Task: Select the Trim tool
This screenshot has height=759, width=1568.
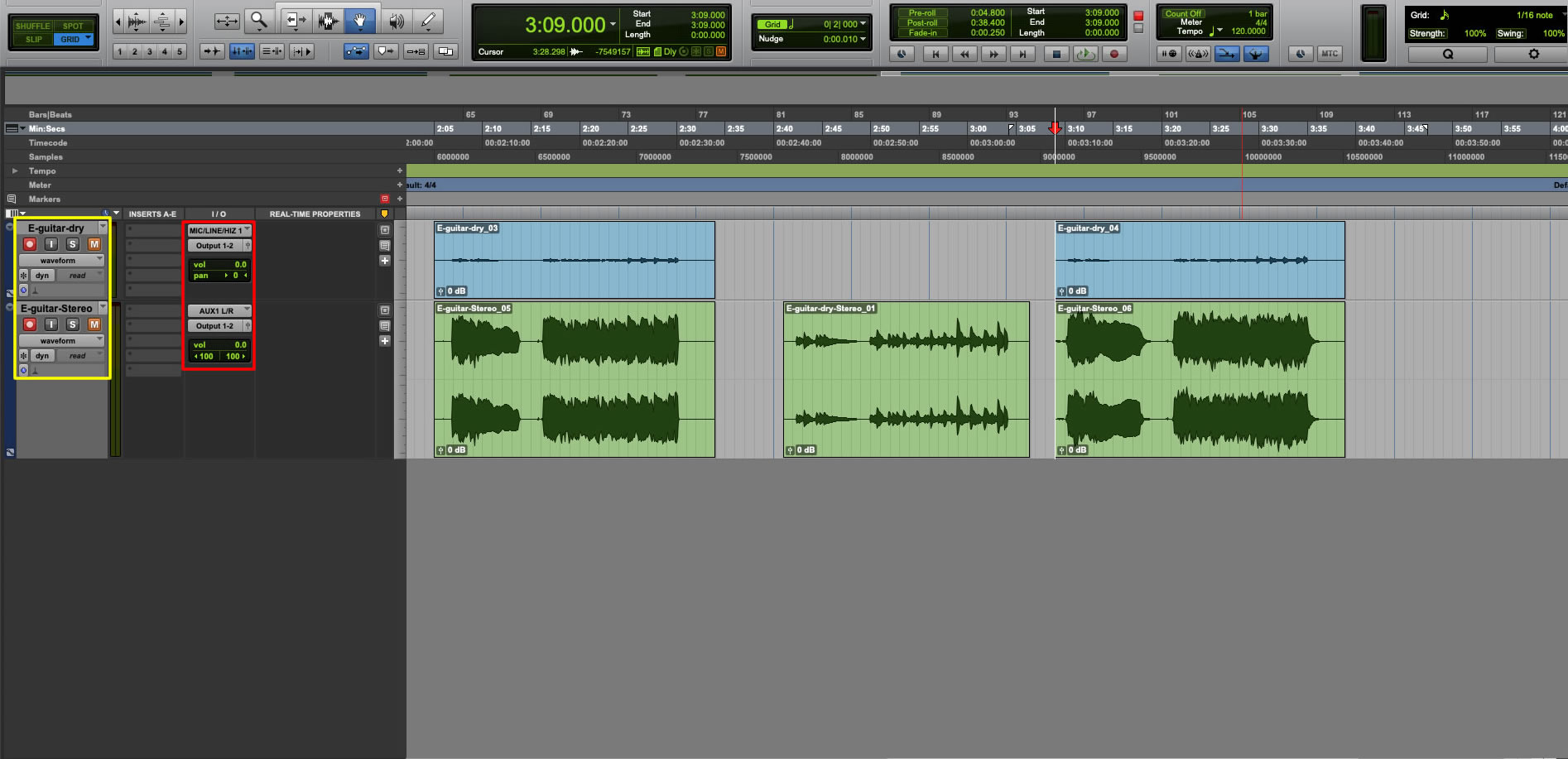Action: [295, 21]
